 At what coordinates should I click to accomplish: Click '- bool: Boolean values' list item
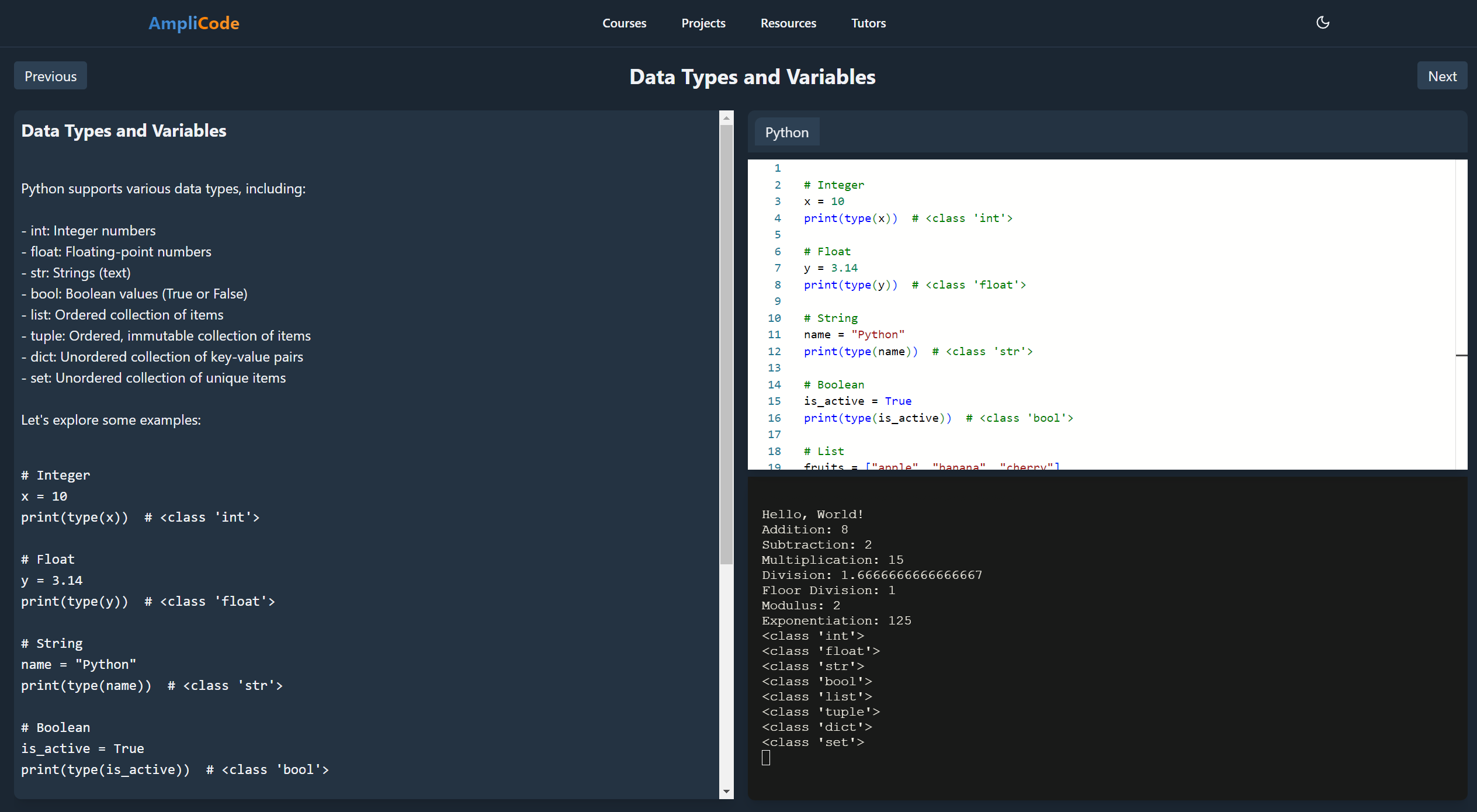pyautogui.click(x=134, y=294)
